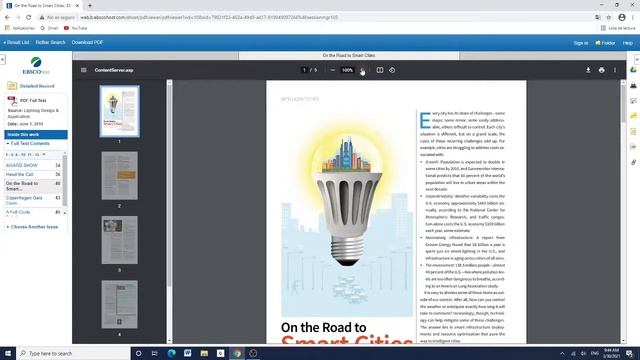Rotate the PDF counterclockwise
This screenshot has width=640, height=360.
point(392,70)
